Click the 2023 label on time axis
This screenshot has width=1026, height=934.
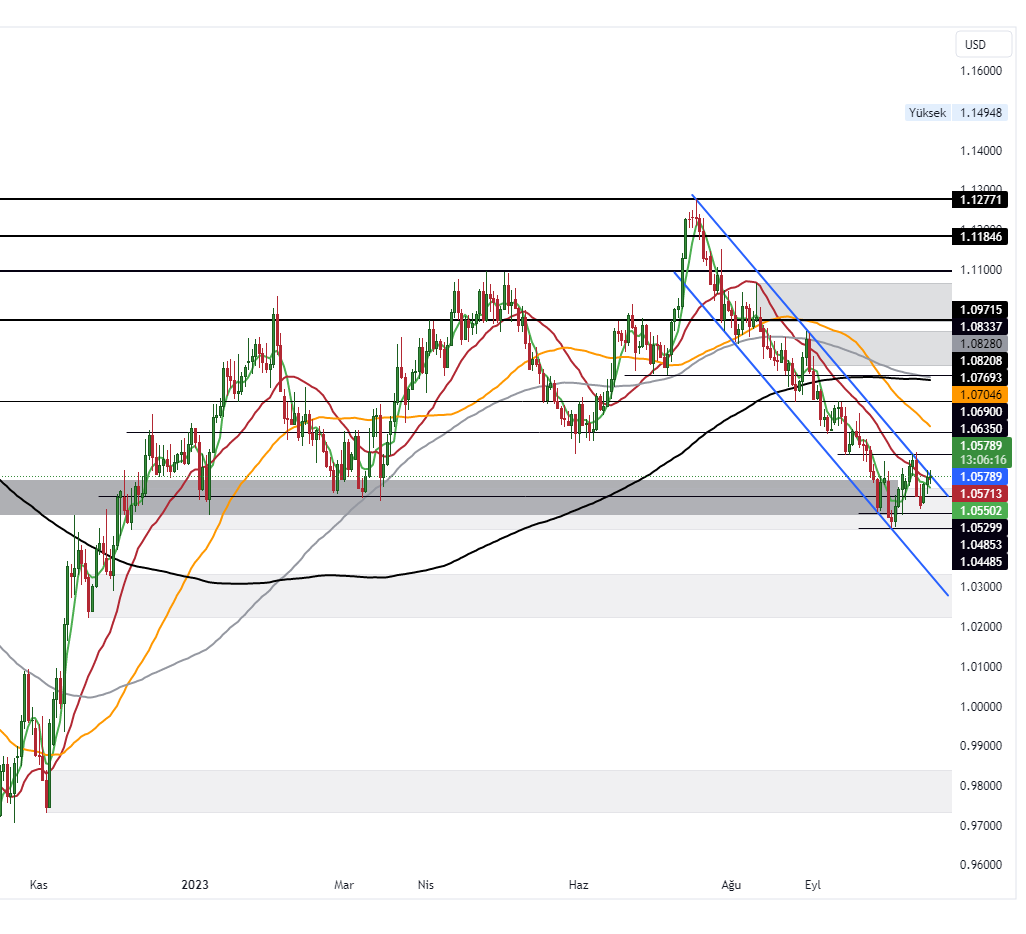[195, 885]
